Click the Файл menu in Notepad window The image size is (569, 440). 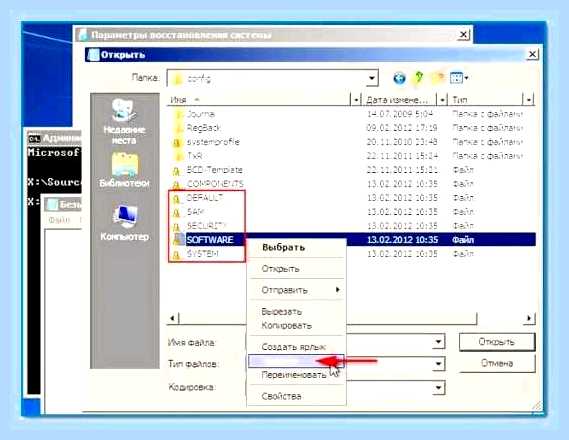coord(59,220)
